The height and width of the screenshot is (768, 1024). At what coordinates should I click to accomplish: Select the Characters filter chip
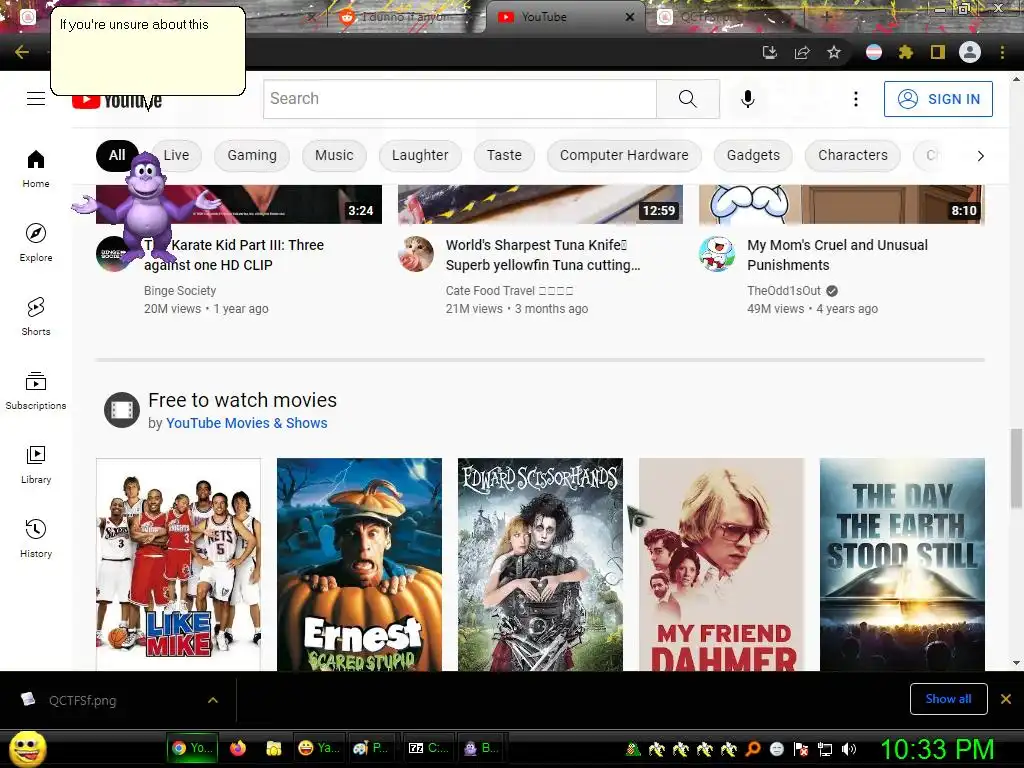pos(853,155)
